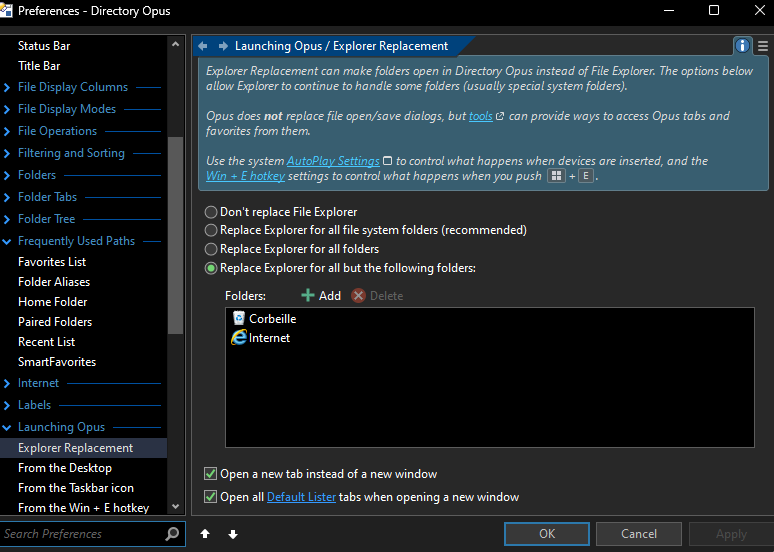The width and height of the screenshot is (774, 552).
Task: Open SmartFavorites page
Action: tap(57, 362)
